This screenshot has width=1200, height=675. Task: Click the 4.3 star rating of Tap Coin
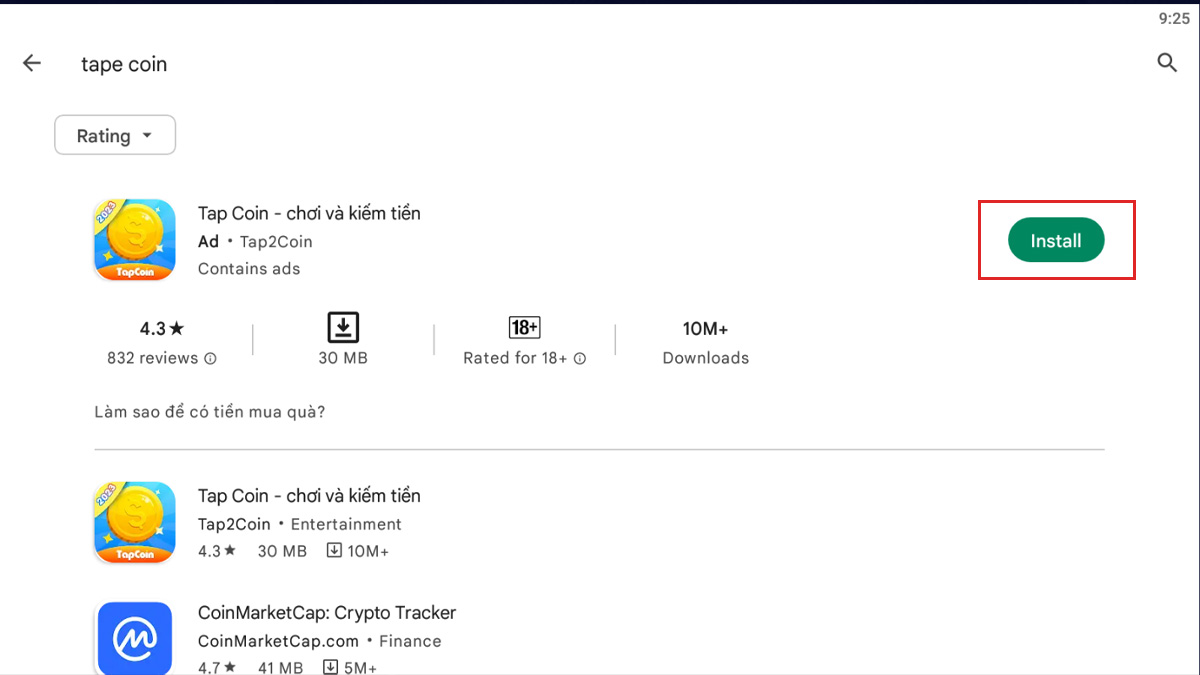point(162,327)
